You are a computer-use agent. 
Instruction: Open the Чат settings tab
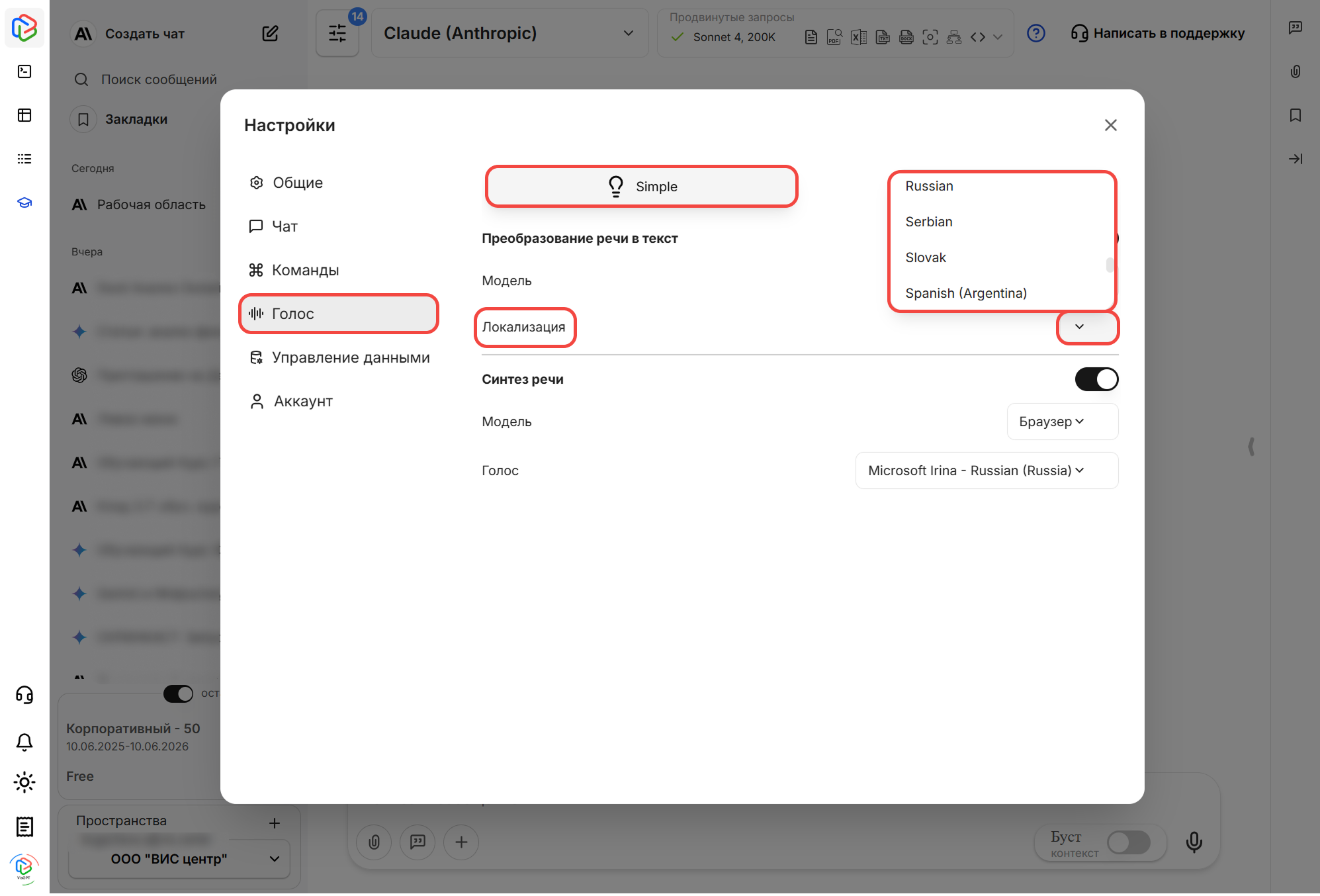338,226
